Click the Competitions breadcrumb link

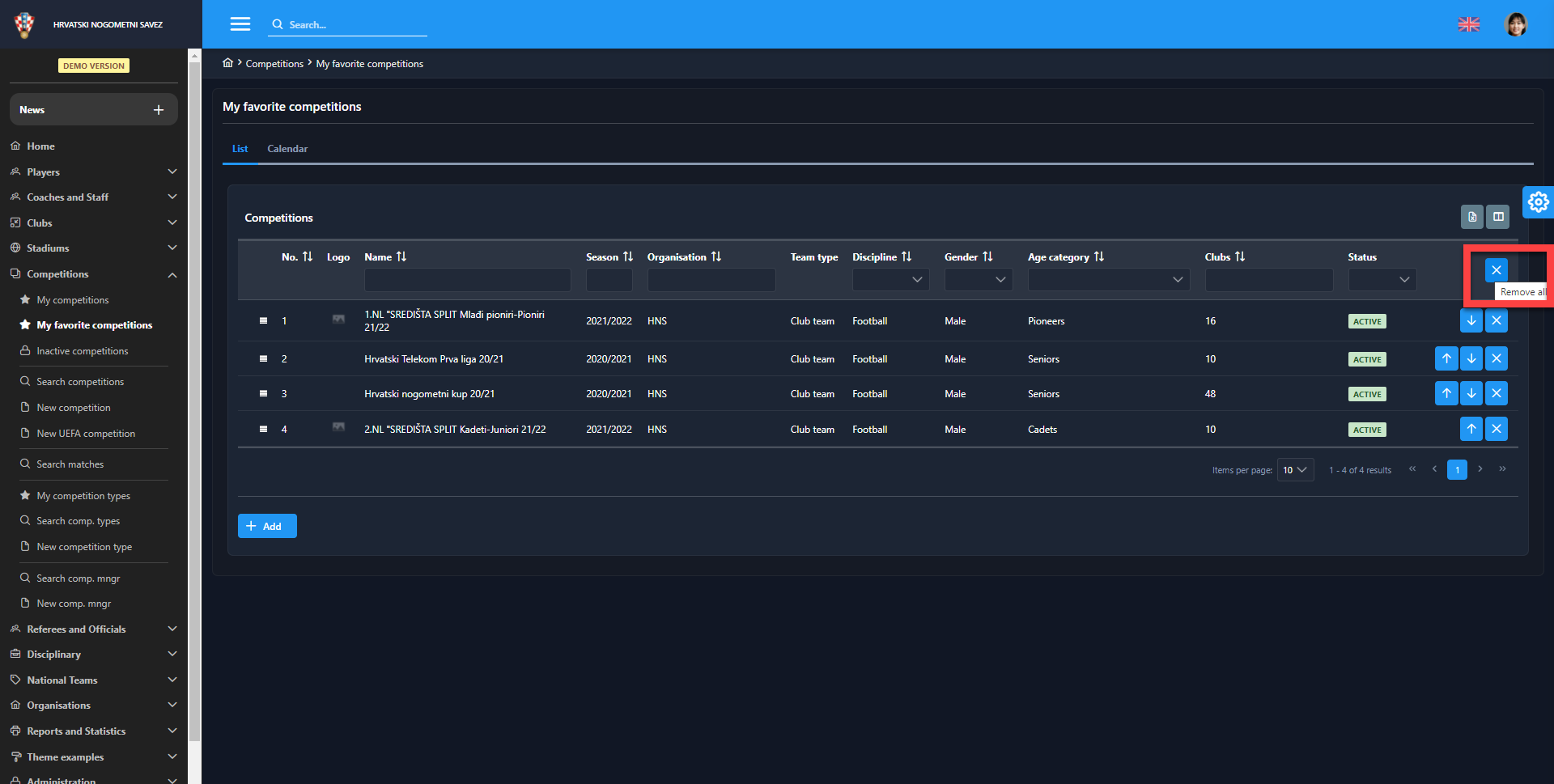(x=274, y=64)
